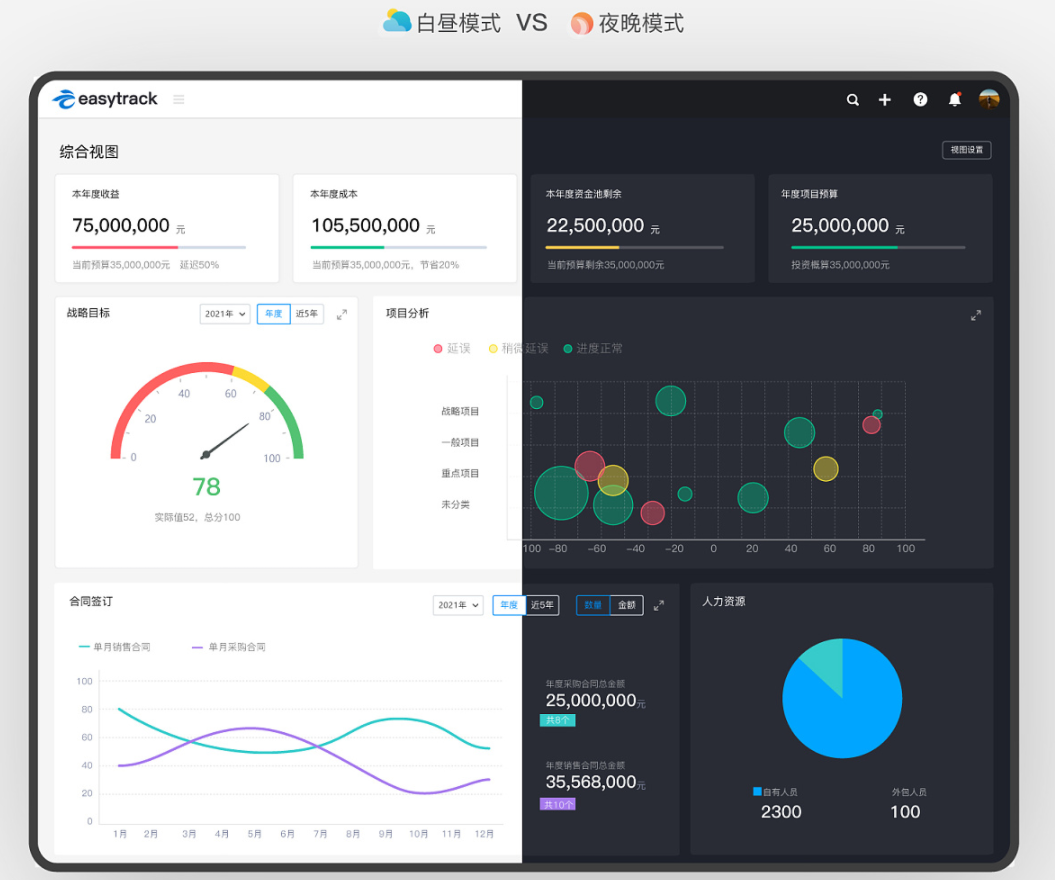Click the sun cloud day icon
The width and height of the screenshot is (1055, 880).
coord(397,21)
